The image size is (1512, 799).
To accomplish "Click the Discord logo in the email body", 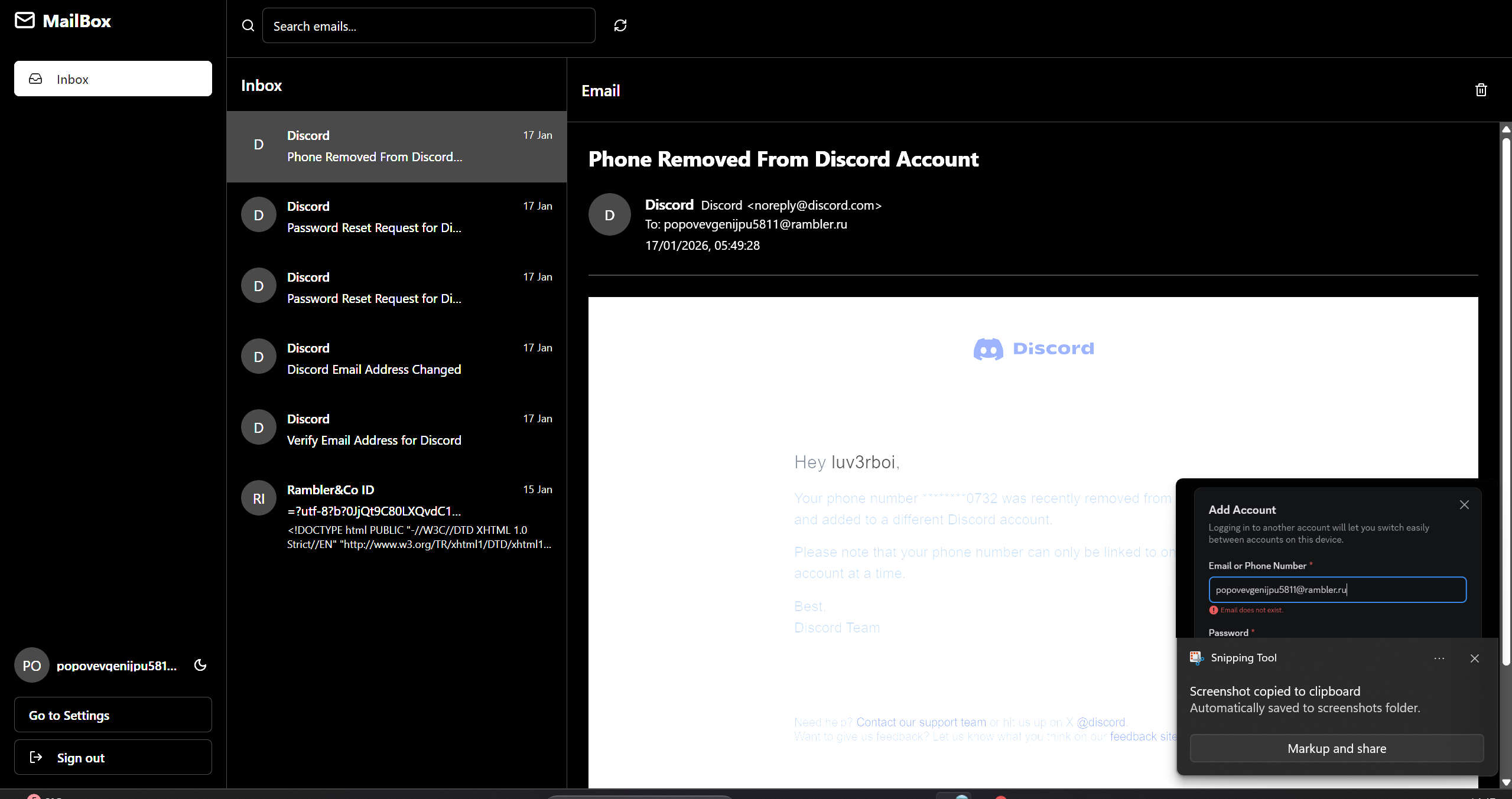I will pyautogui.click(x=1033, y=349).
